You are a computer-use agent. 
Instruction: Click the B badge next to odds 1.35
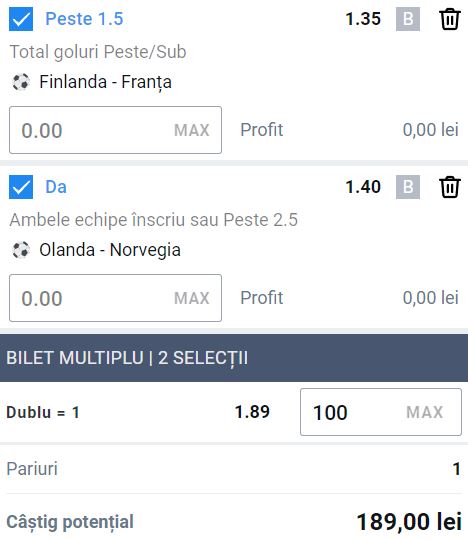pyautogui.click(x=408, y=19)
